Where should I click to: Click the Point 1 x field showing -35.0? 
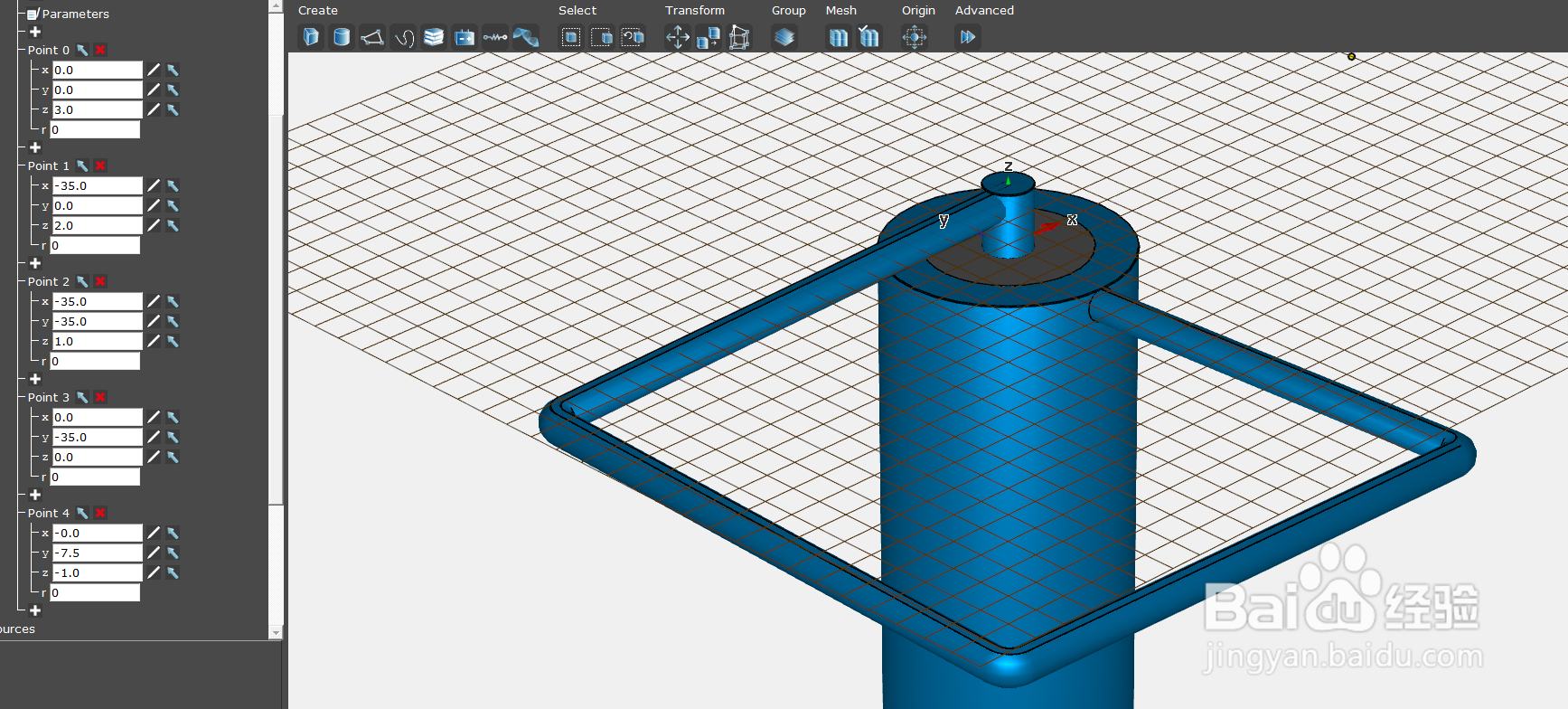97,185
